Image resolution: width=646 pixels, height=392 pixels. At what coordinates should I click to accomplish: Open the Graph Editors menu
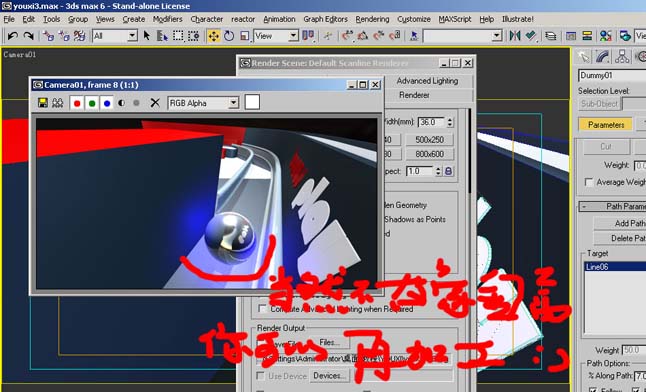click(x=325, y=19)
